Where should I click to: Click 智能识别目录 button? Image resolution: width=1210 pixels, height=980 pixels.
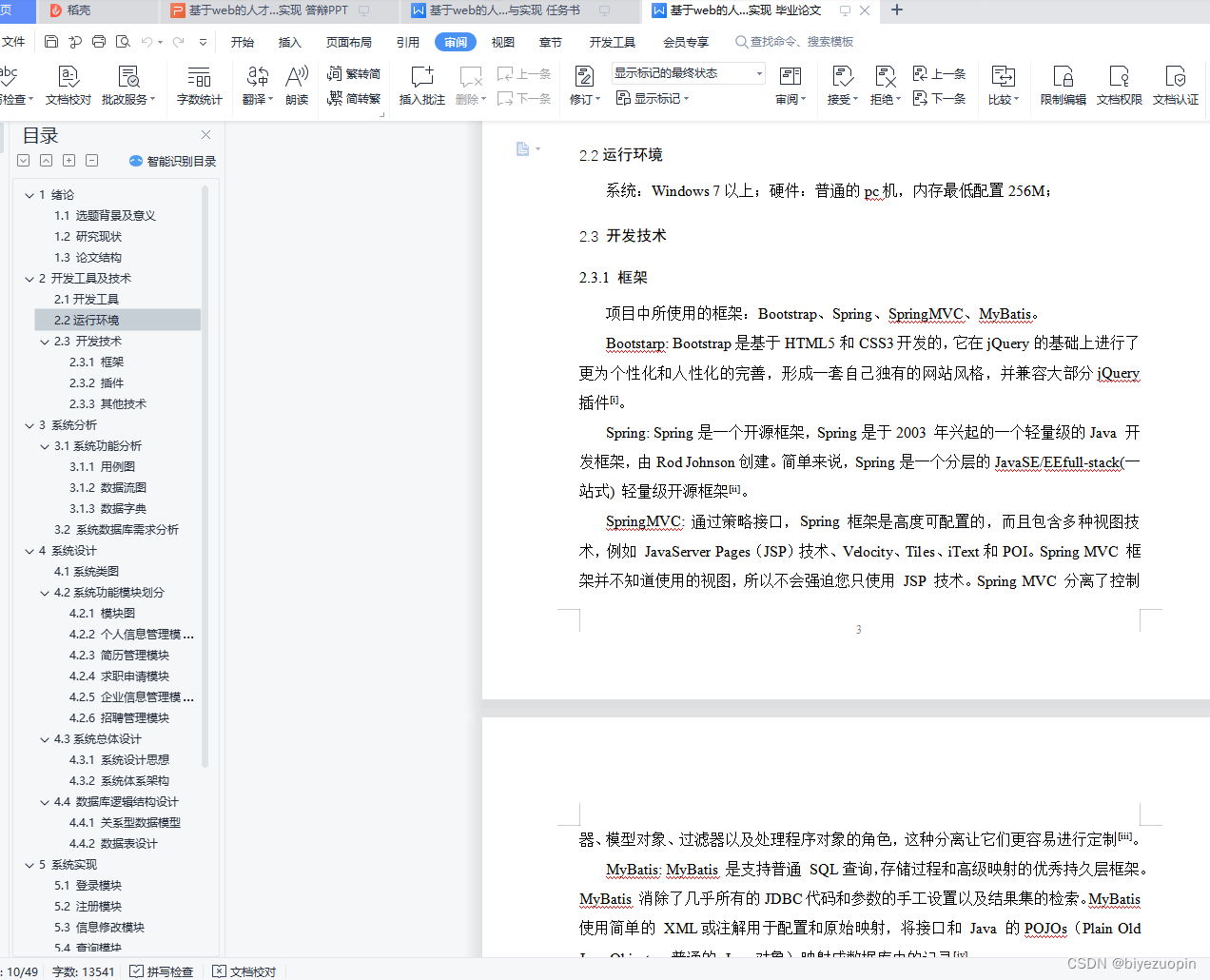tap(172, 161)
